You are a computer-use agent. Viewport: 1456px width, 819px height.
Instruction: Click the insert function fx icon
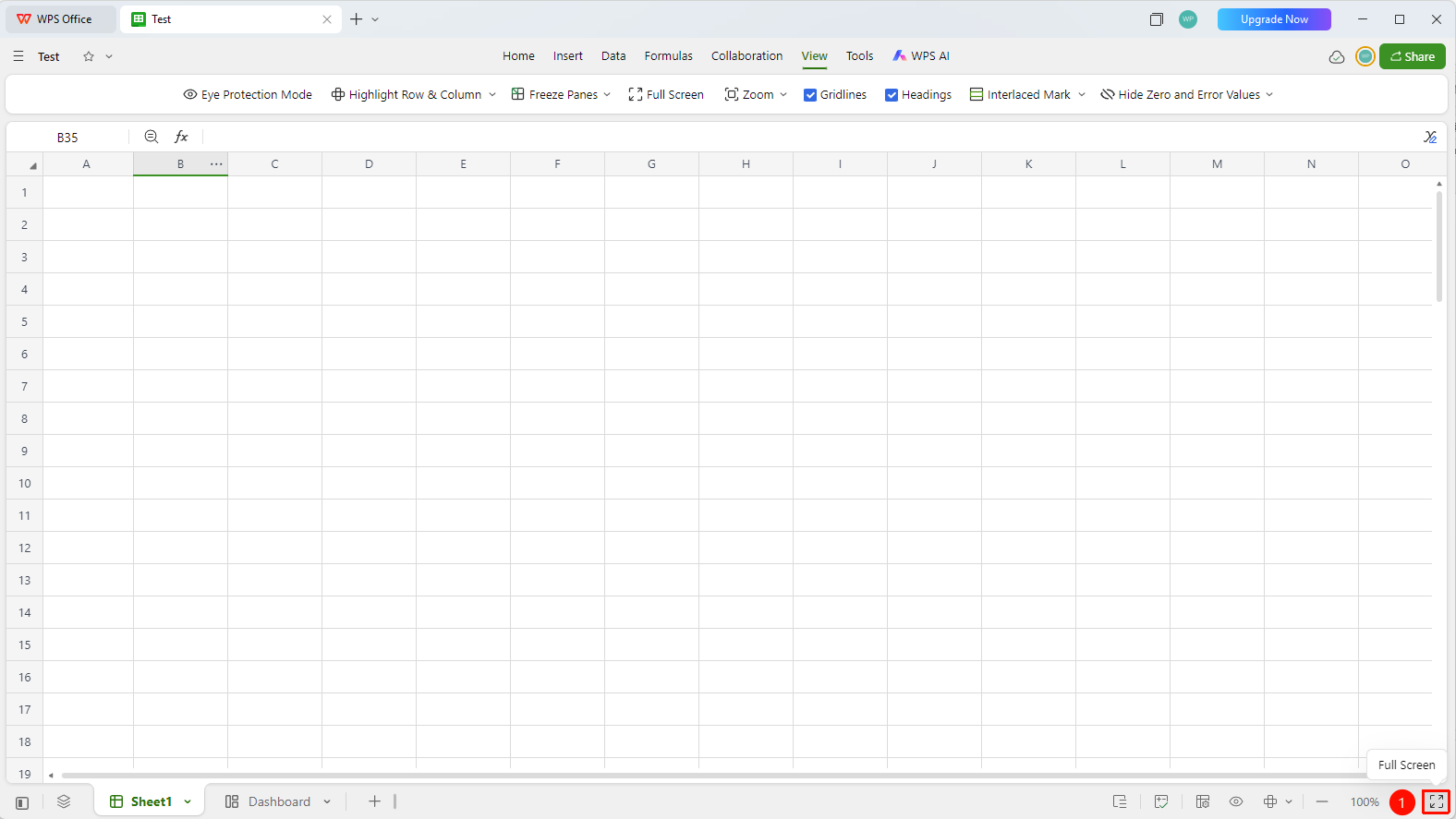coord(181,137)
